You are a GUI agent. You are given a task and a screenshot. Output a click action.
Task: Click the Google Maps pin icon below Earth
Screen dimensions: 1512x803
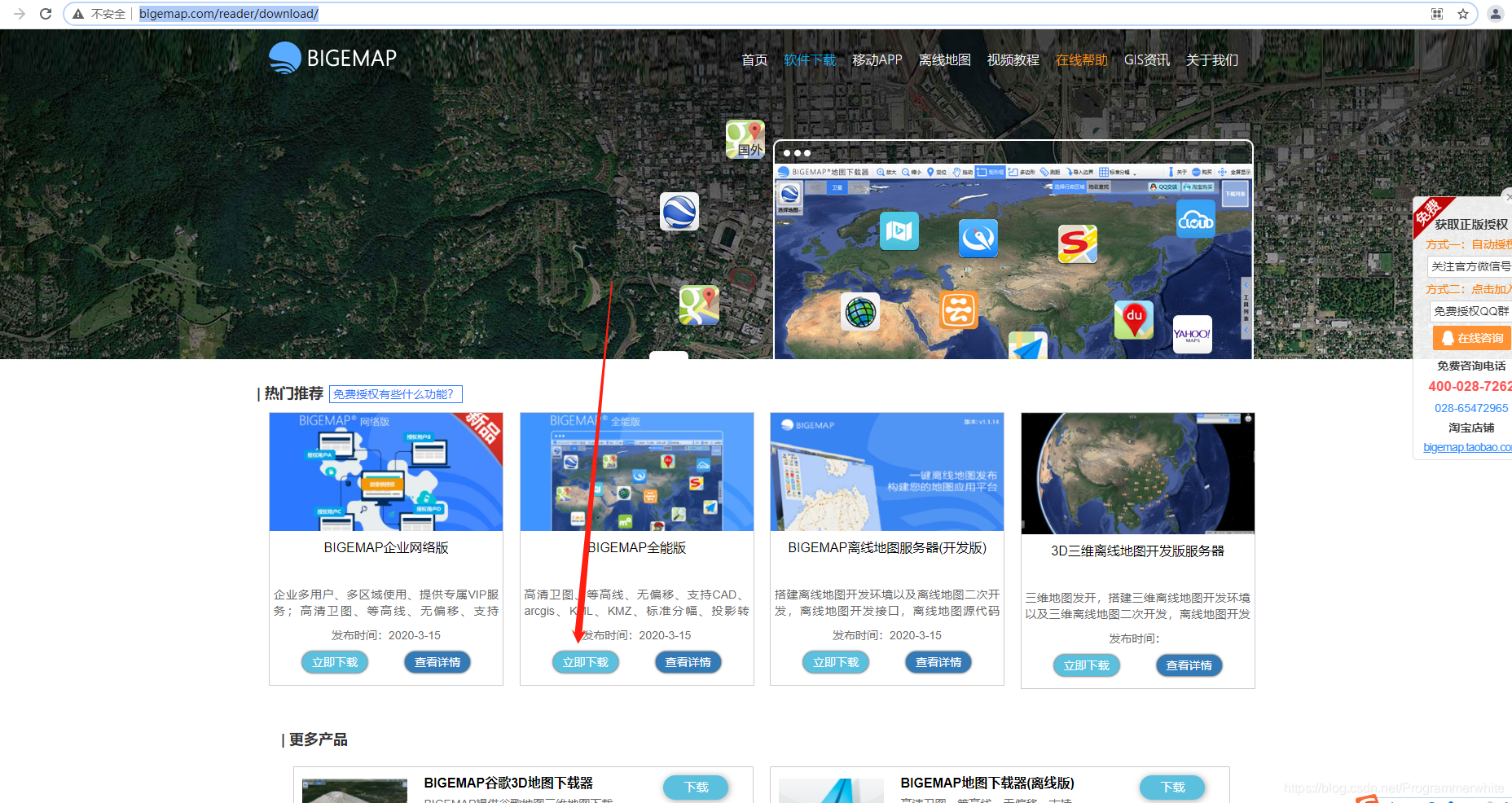700,305
